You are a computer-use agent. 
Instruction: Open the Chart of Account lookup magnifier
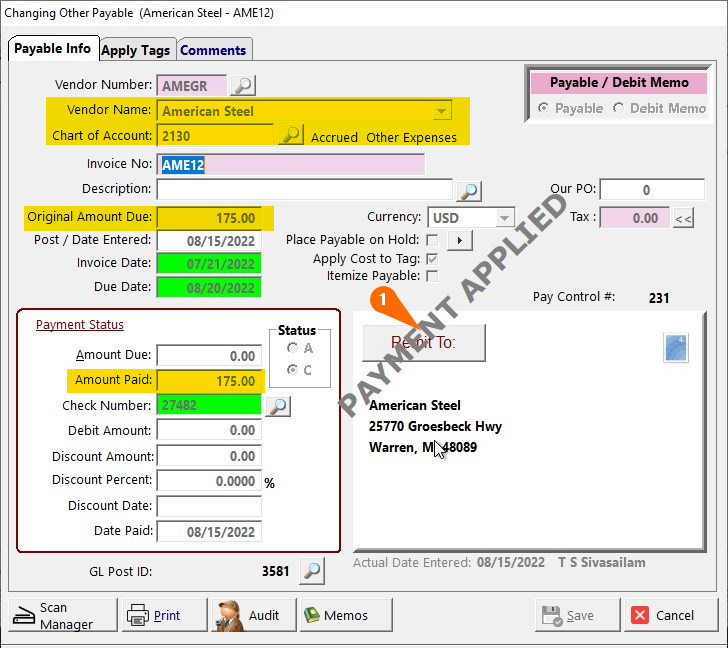point(290,135)
